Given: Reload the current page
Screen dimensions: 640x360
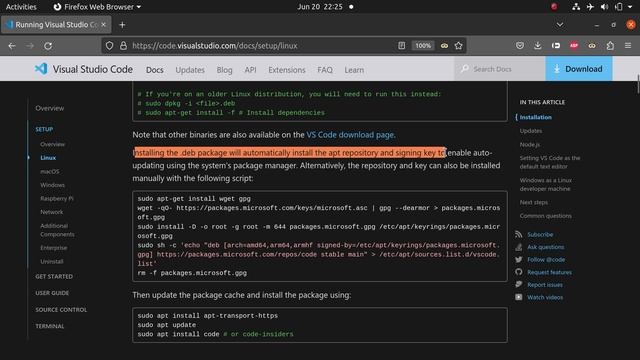Looking at the screenshot, I should [48, 46].
